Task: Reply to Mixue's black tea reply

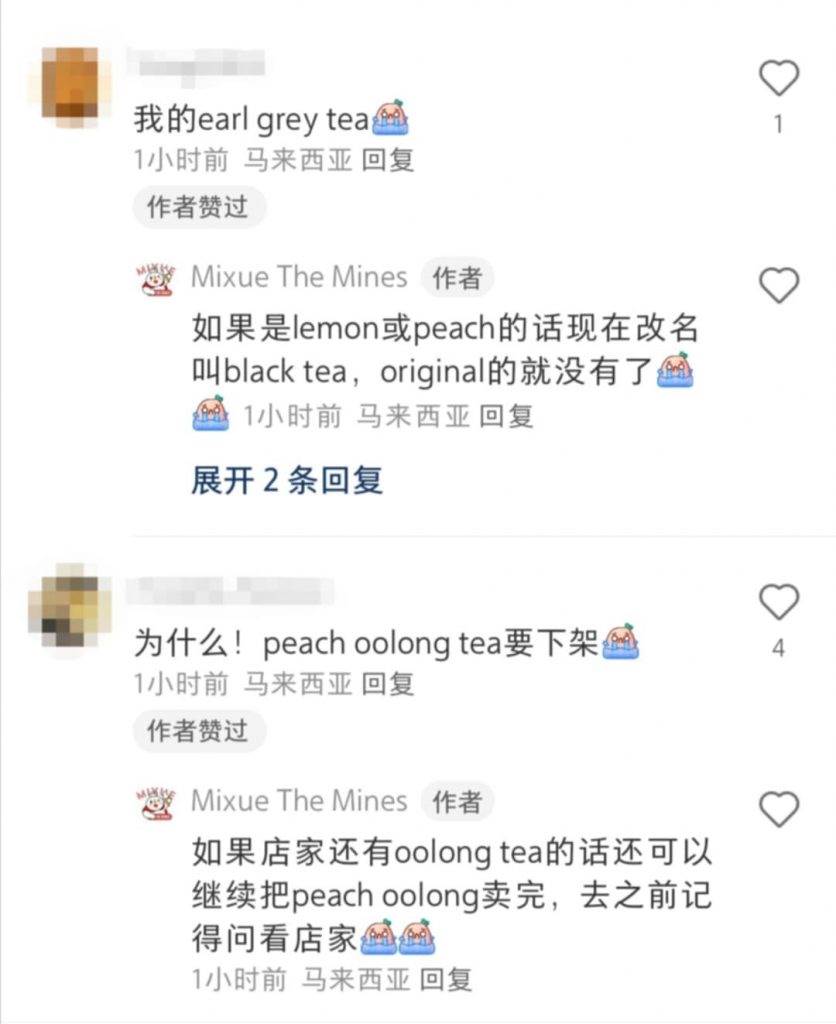Action: click(506, 416)
